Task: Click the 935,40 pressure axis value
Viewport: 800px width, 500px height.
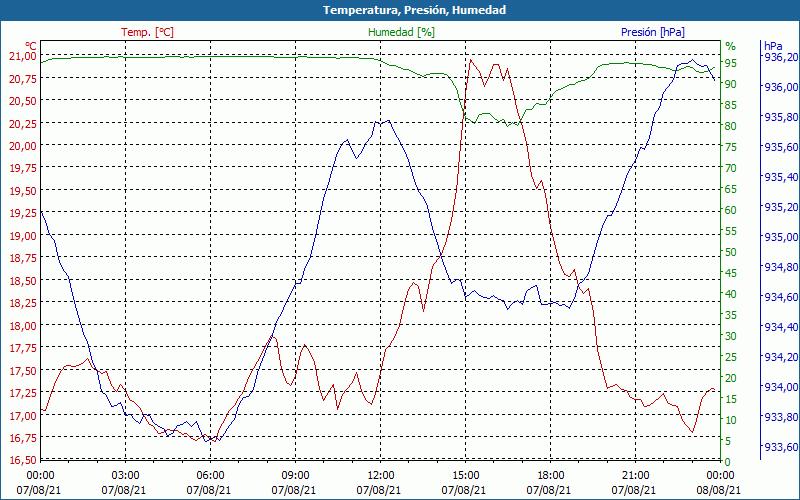Action: (781, 177)
